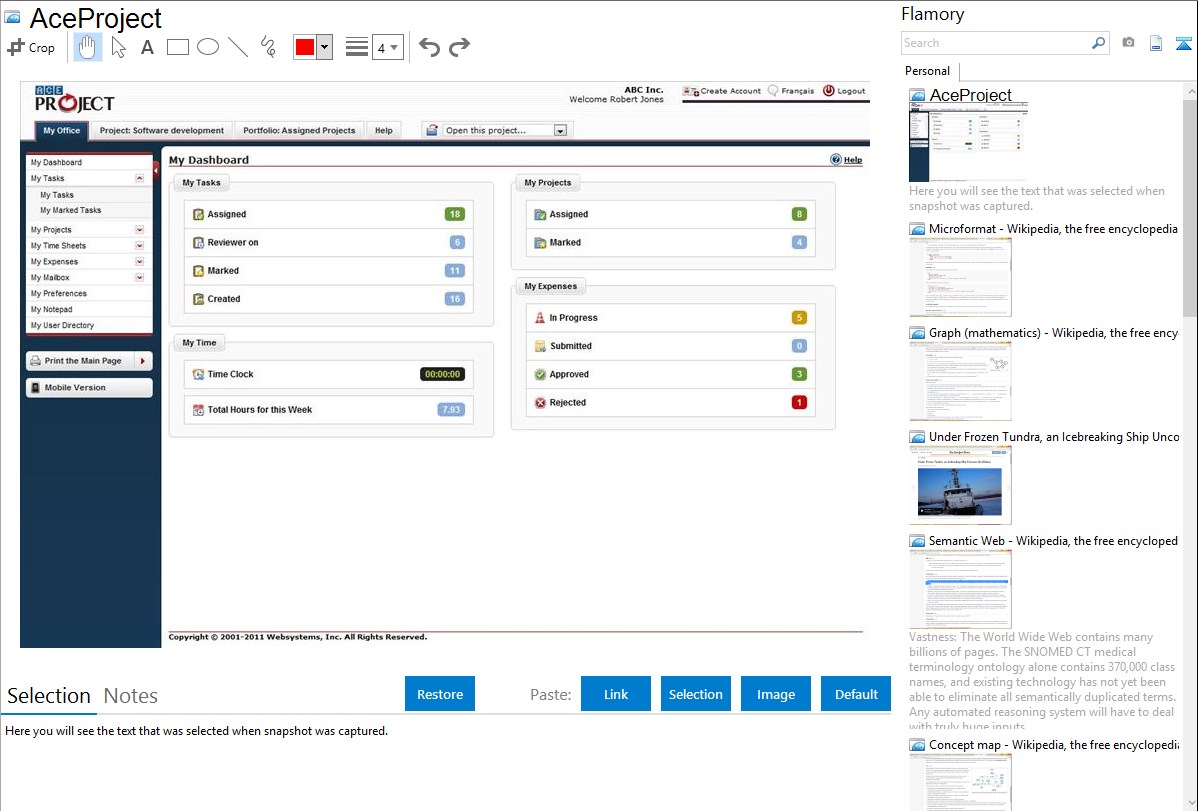This screenshot has height=811, width=1198.
Task: Redo the last undone action
Action: [x=459, y=47]
